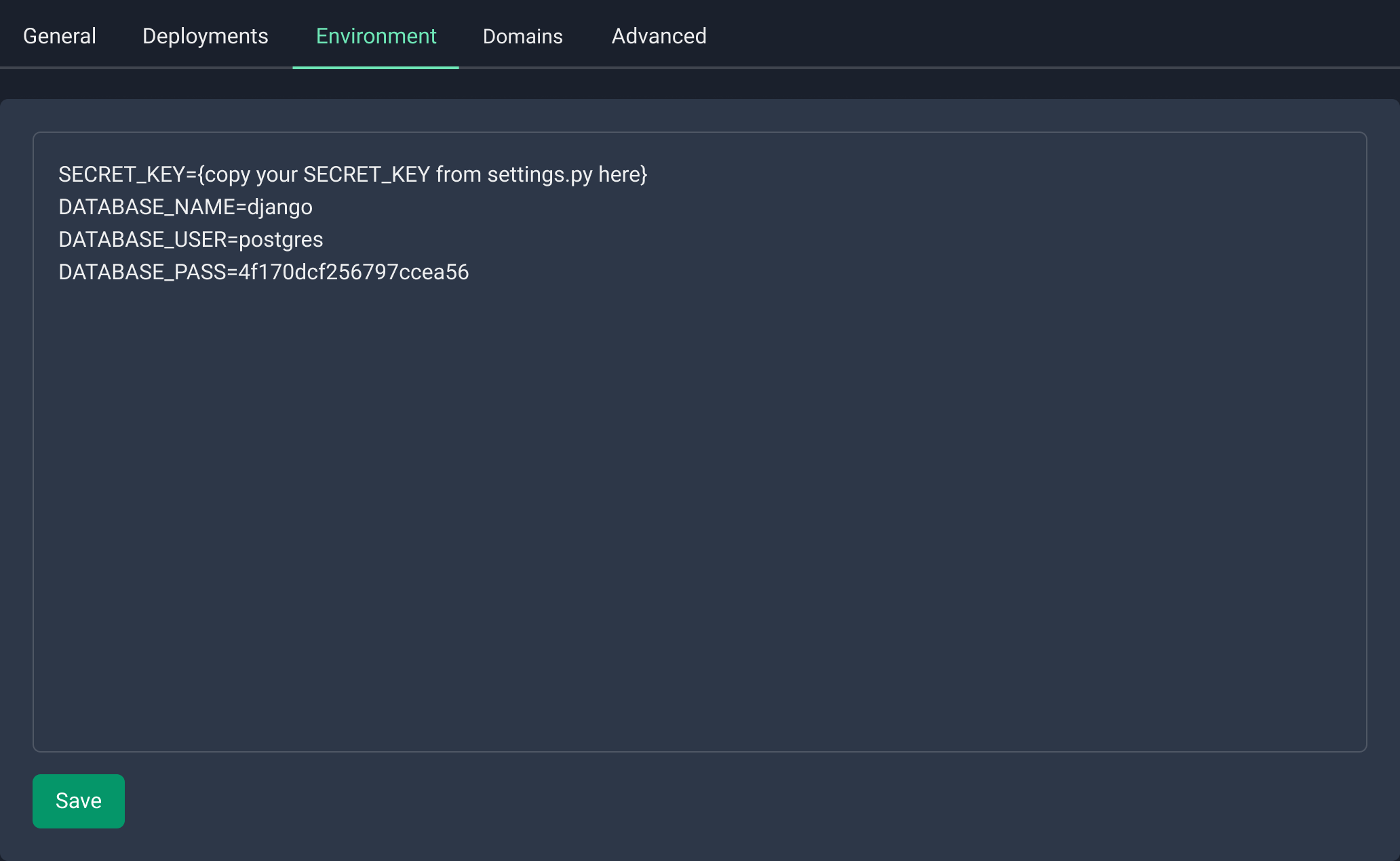Click the word here before closing brace
Image resolution: width=1400 pixels, height=861 pixels.
[619, 175]
